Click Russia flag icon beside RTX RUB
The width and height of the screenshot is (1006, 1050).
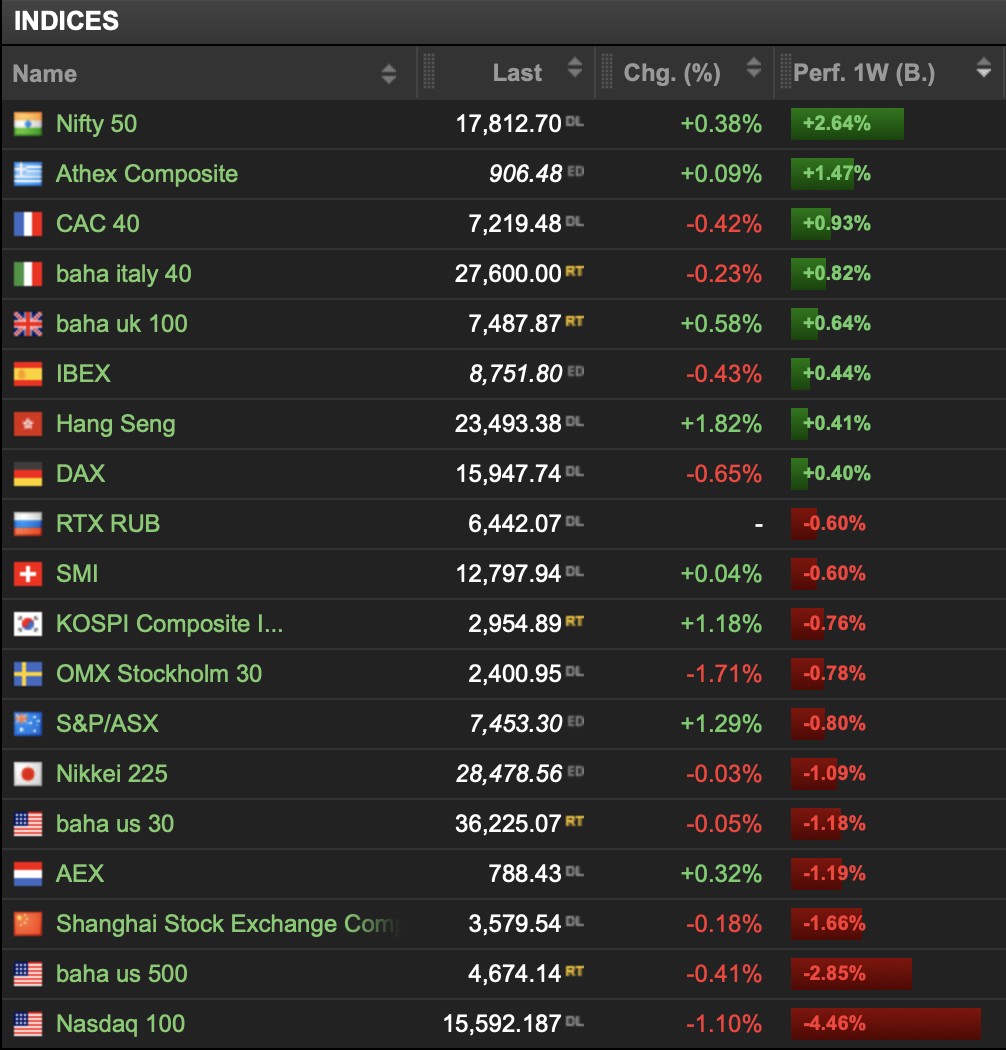coord(28,524)
